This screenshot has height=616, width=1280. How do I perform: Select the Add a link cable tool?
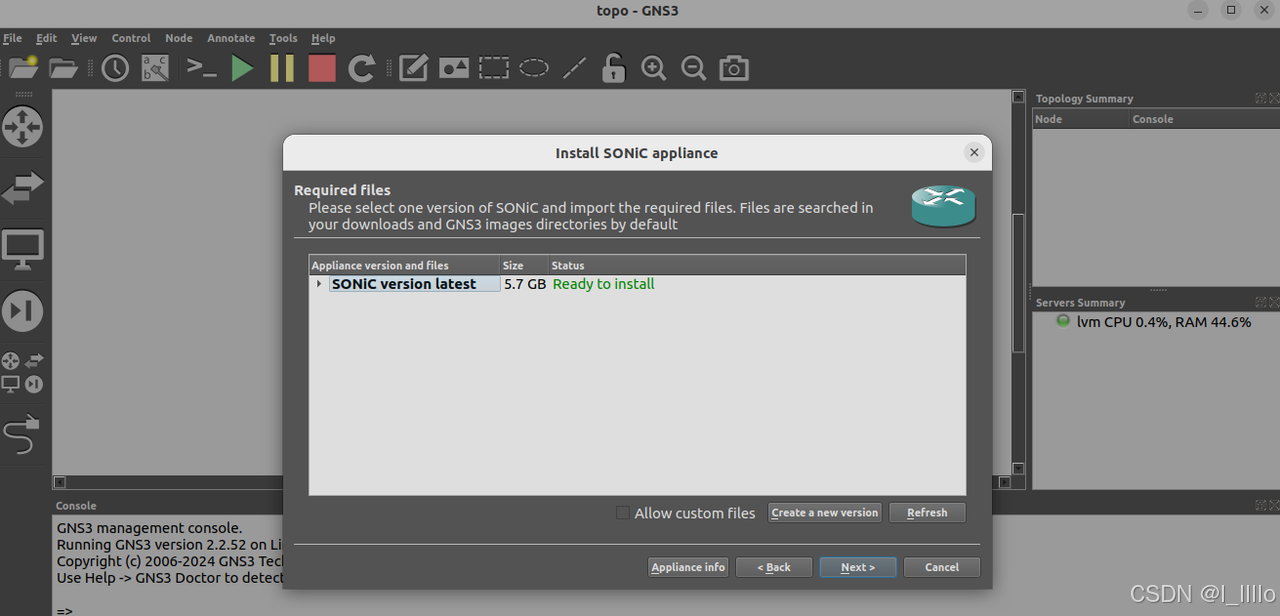click(22, 435)
